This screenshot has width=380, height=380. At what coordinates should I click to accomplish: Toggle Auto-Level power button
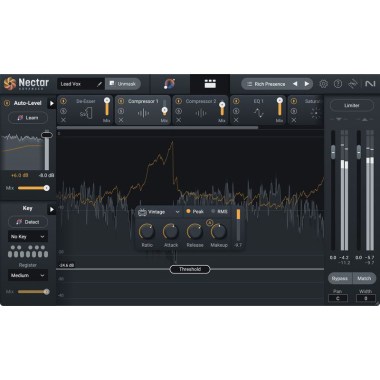[7, 103]
